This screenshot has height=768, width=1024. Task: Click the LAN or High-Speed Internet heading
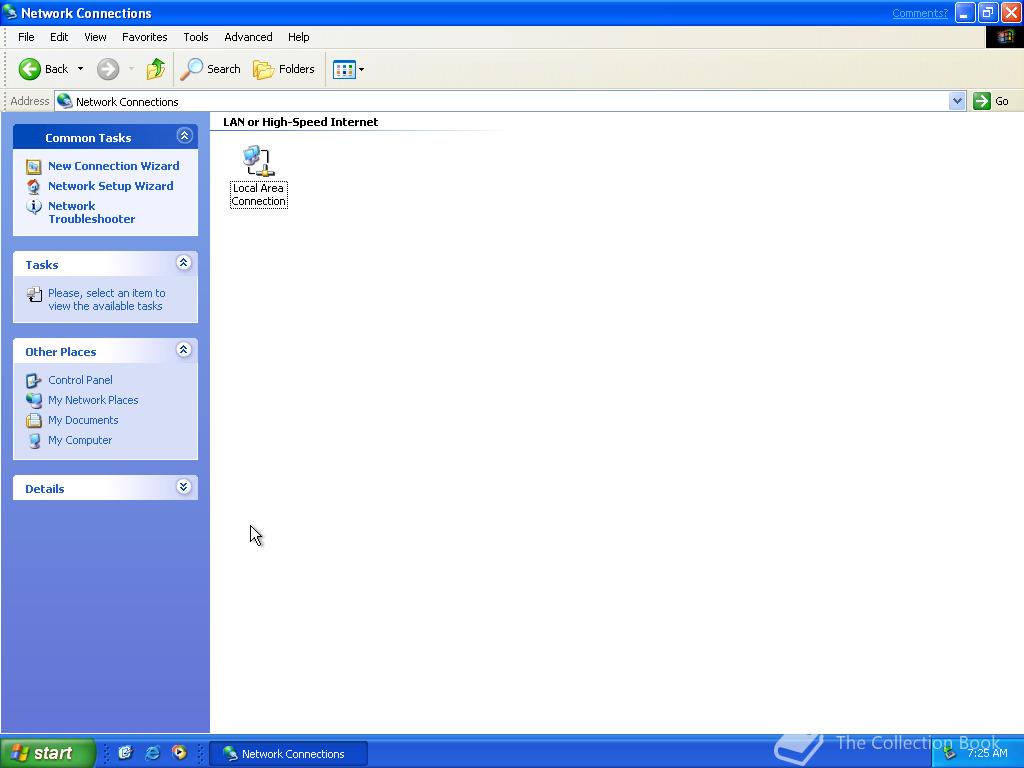click(300, 122)
